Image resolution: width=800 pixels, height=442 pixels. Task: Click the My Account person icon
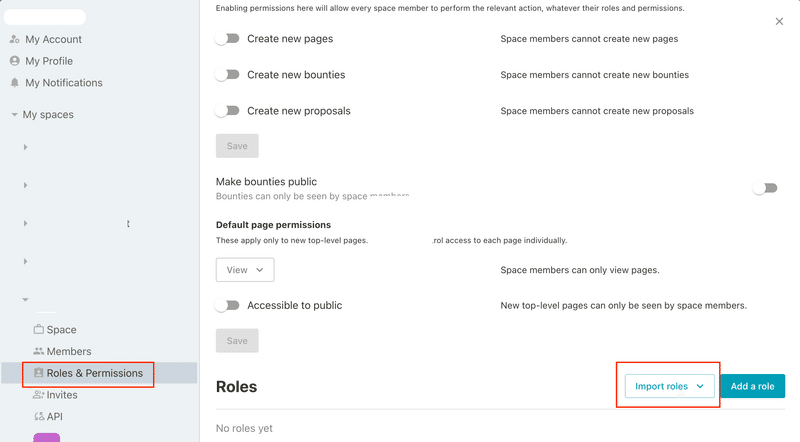(15, 39)
